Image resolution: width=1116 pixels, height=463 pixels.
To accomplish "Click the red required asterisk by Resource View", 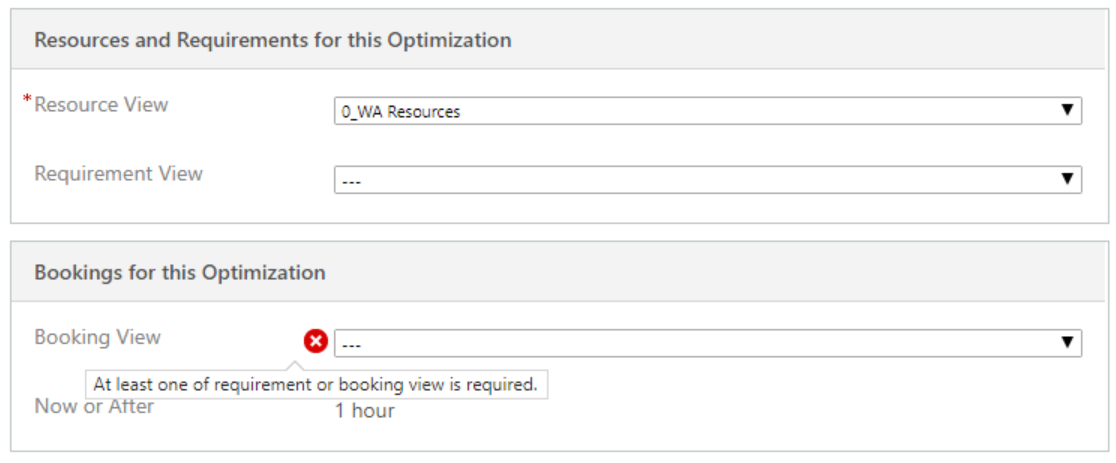I will click(x=28, y=101).
